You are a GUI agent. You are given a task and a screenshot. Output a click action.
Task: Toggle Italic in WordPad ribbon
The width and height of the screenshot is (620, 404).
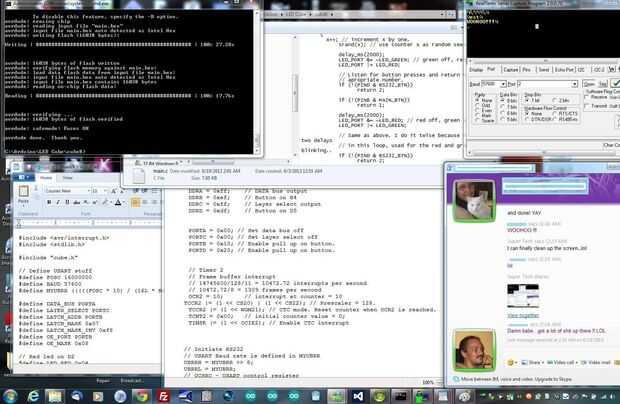pos(58,202)
